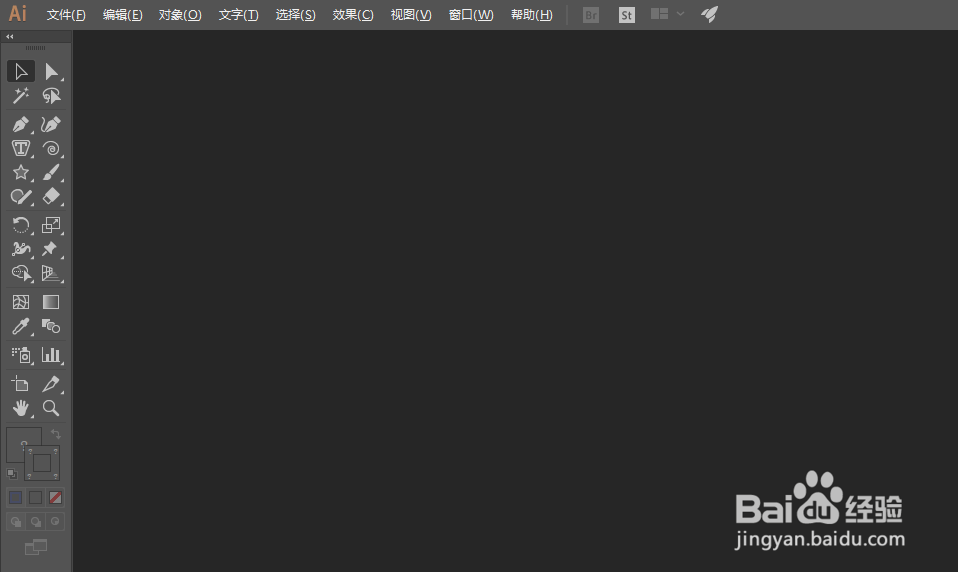This screenshot has height=572, width=958.
Task: Open the 编辑(E) menu
Action: [x=122, y=15]
